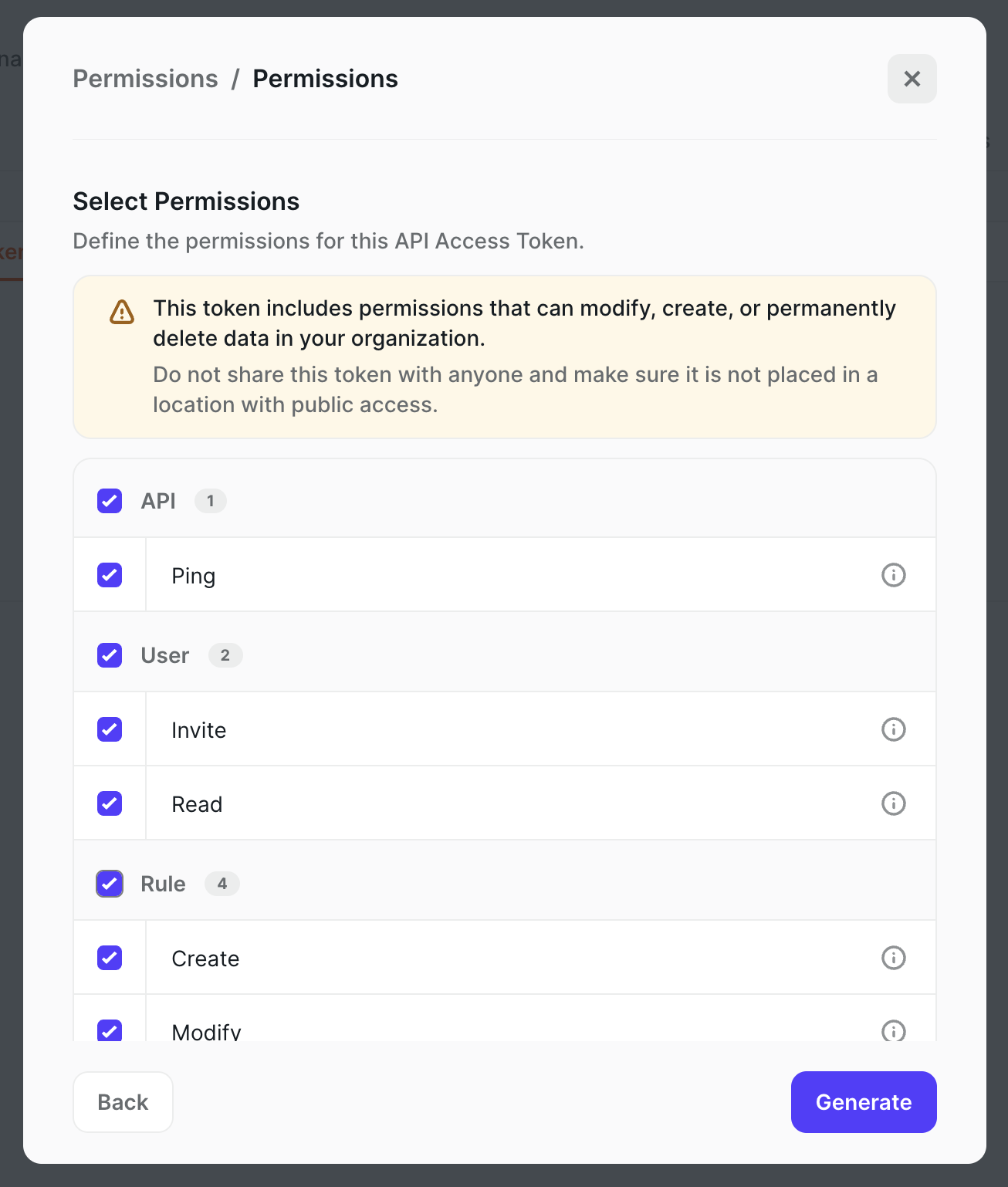The image size is (1008, 1187).
Task: Click the warning triangle icon in the notice
Action: coord(121,312)
